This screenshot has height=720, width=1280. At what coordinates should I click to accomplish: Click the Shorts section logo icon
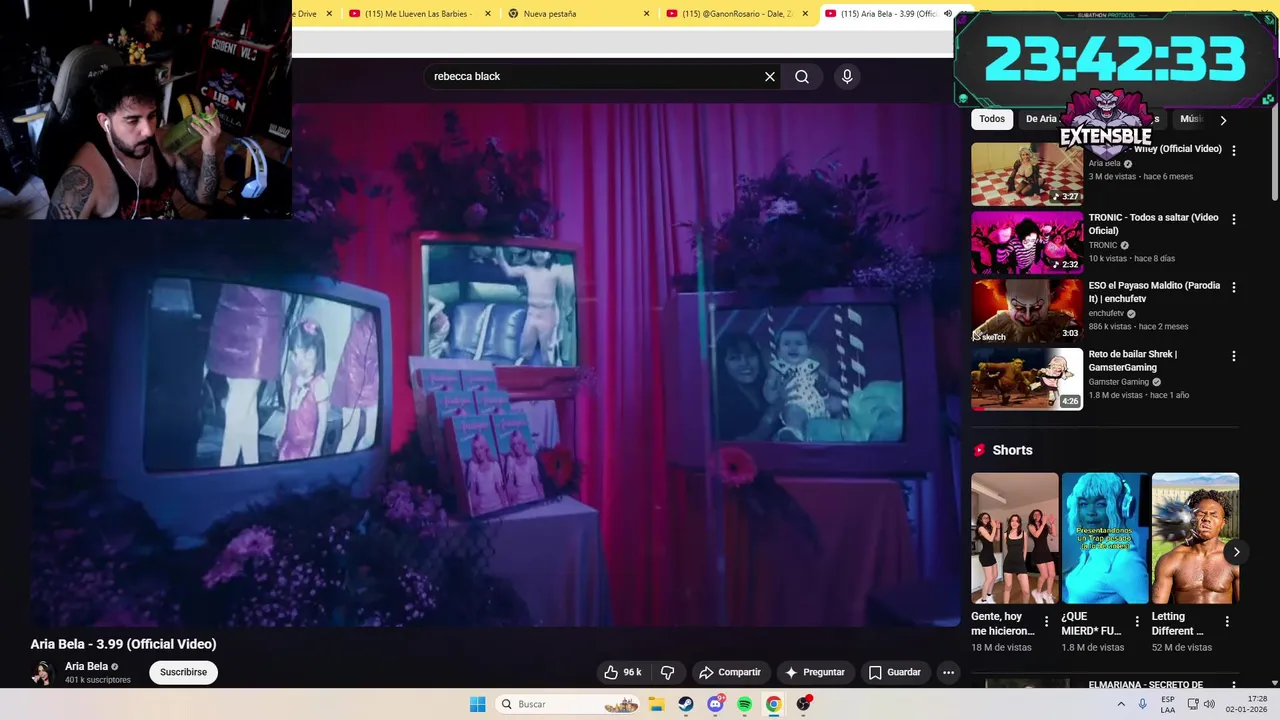pos(979,450)
